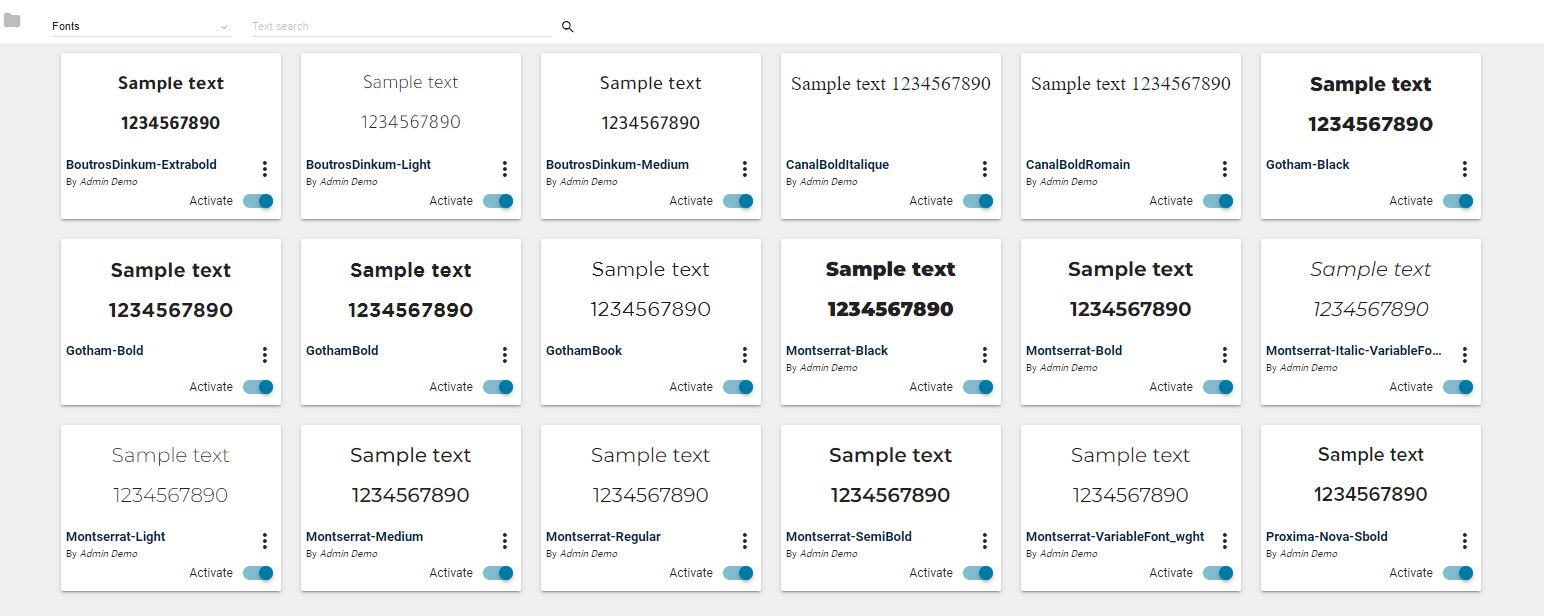Select the Montserrat-Bold font preview
The width and height of the screenshot is (1544, 616).
(x=1130, y=289)
